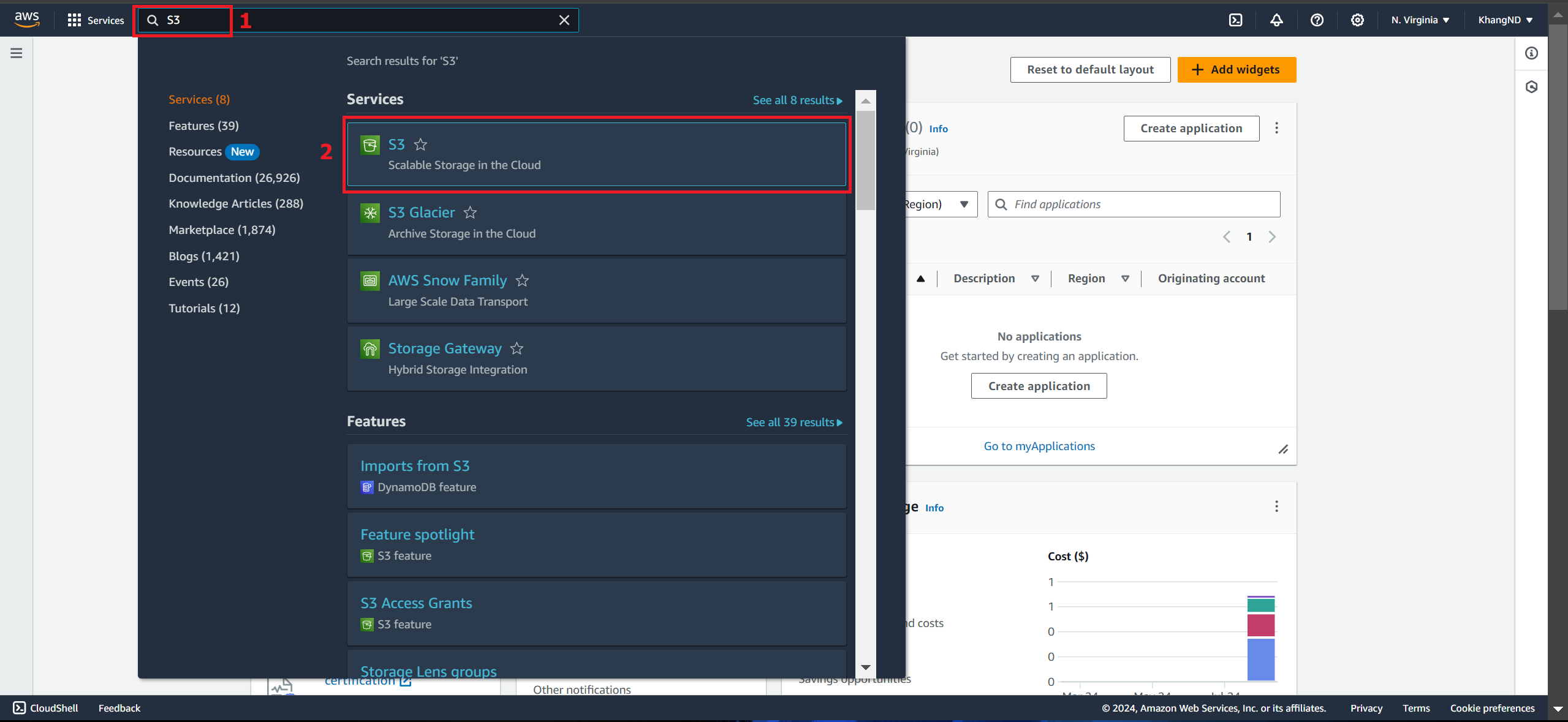Image resolution: width=1568 pixels, height=722 pixels.
Task: Click Feedback in footer
Action: (x=119, y=708)
